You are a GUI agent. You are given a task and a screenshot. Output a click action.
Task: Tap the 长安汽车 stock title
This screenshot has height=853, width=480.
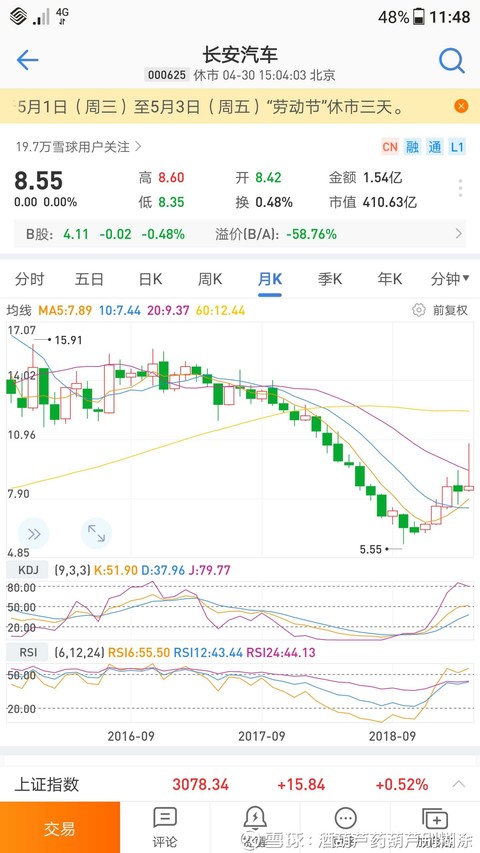coord(240,54)
